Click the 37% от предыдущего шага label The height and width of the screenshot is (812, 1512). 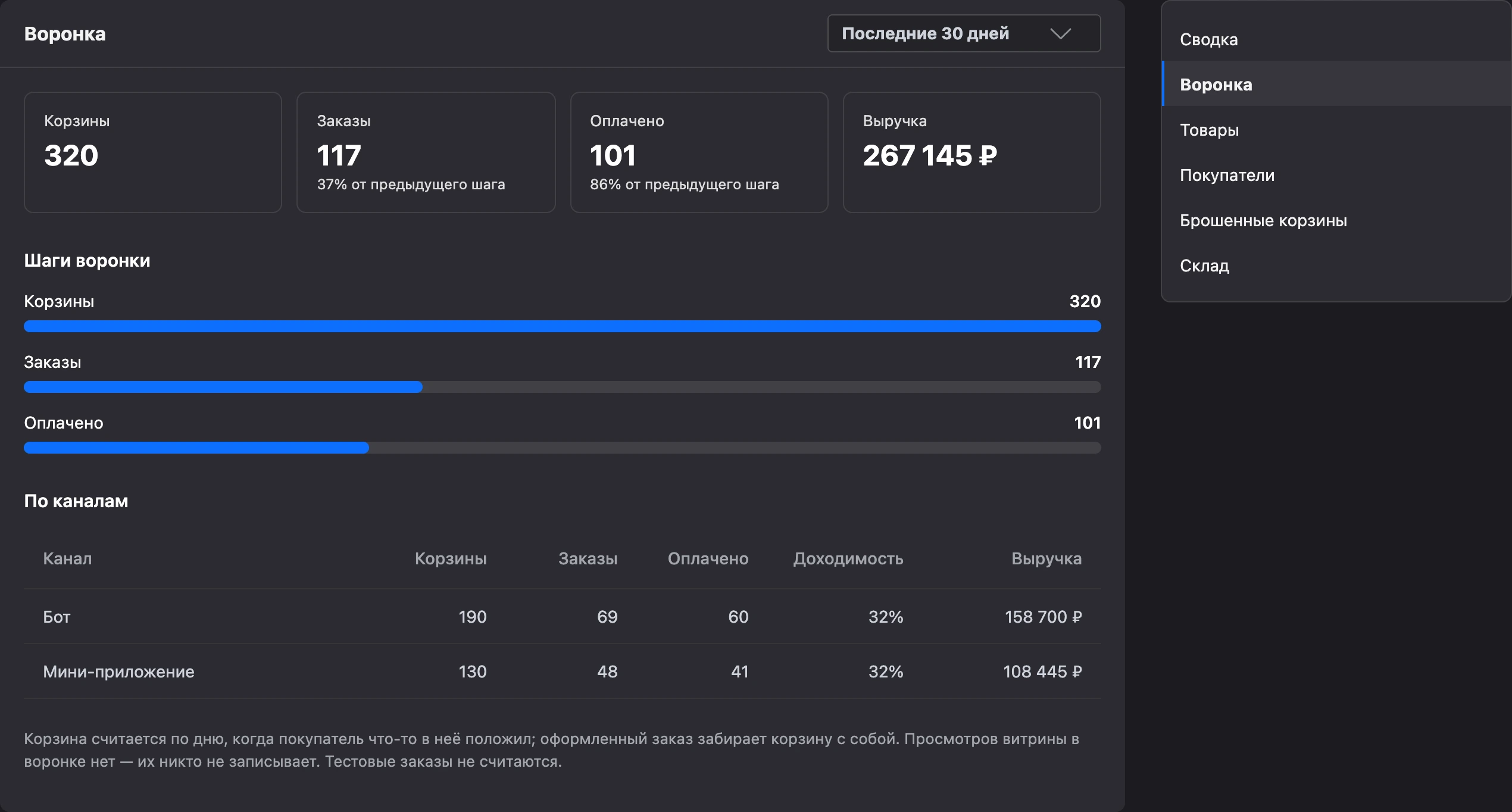[411, 185]
